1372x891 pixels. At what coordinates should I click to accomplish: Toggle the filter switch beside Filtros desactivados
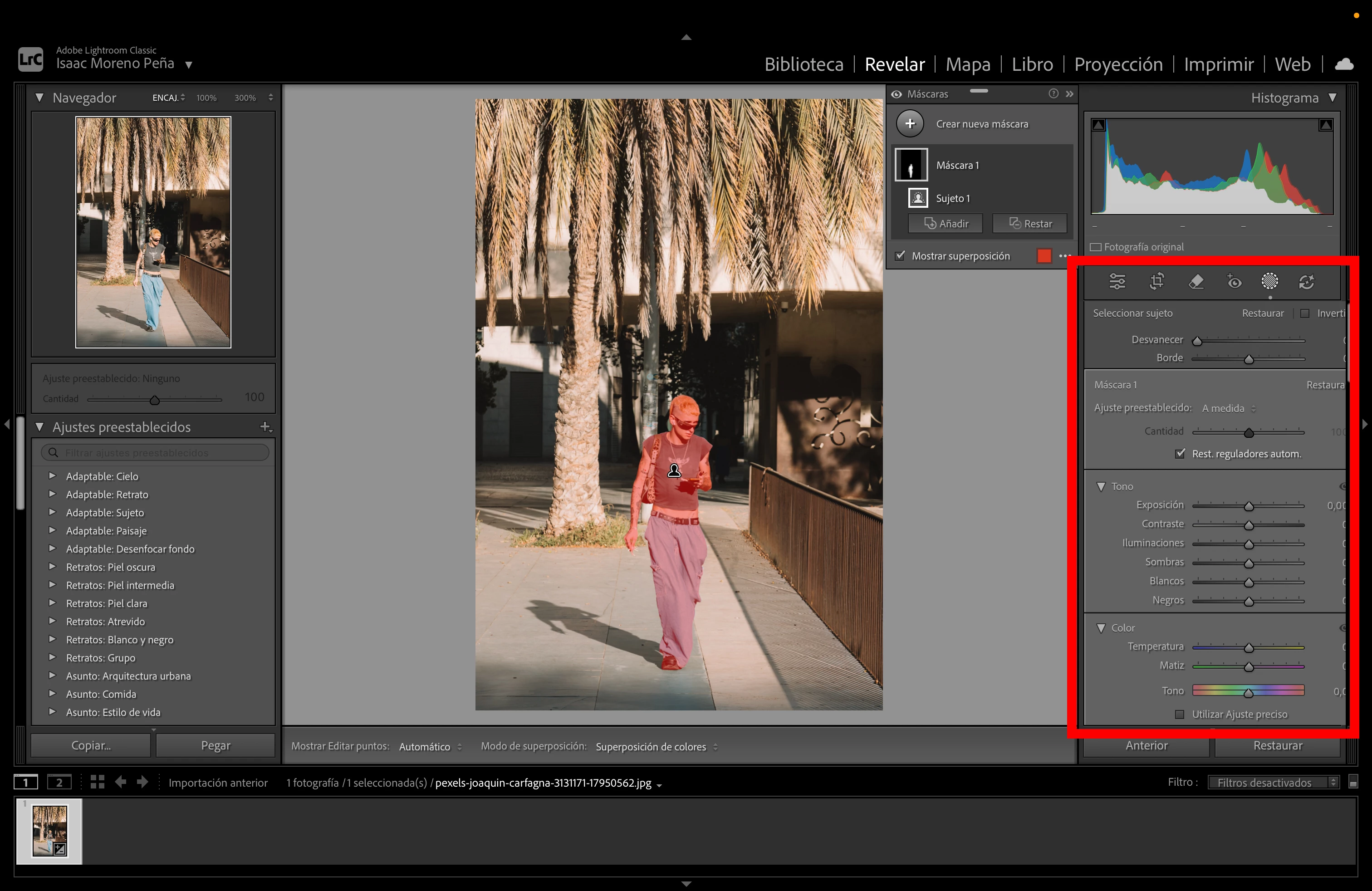pos(1353,782)
